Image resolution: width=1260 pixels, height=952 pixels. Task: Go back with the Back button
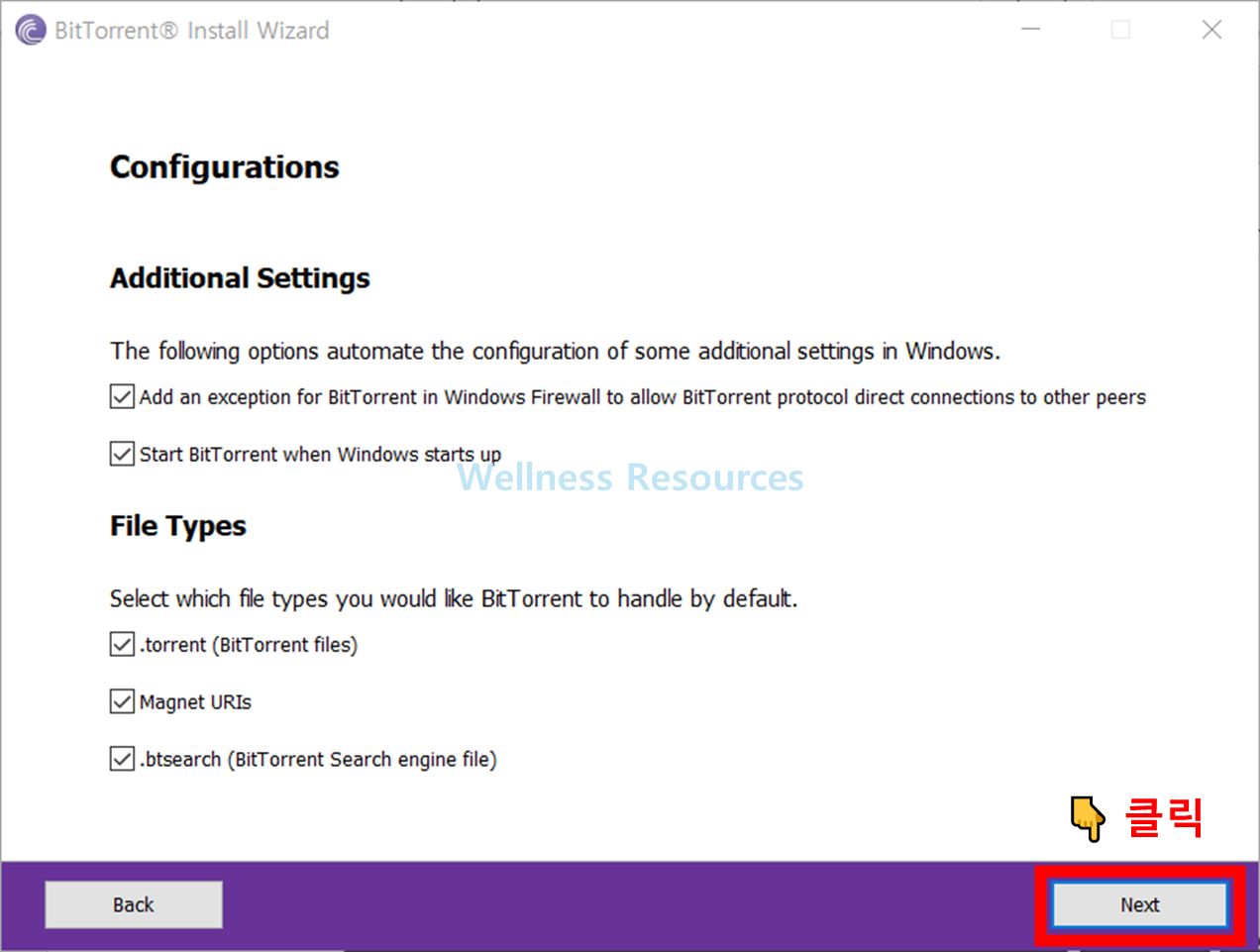pyautogui.click(x=134, y=904)
